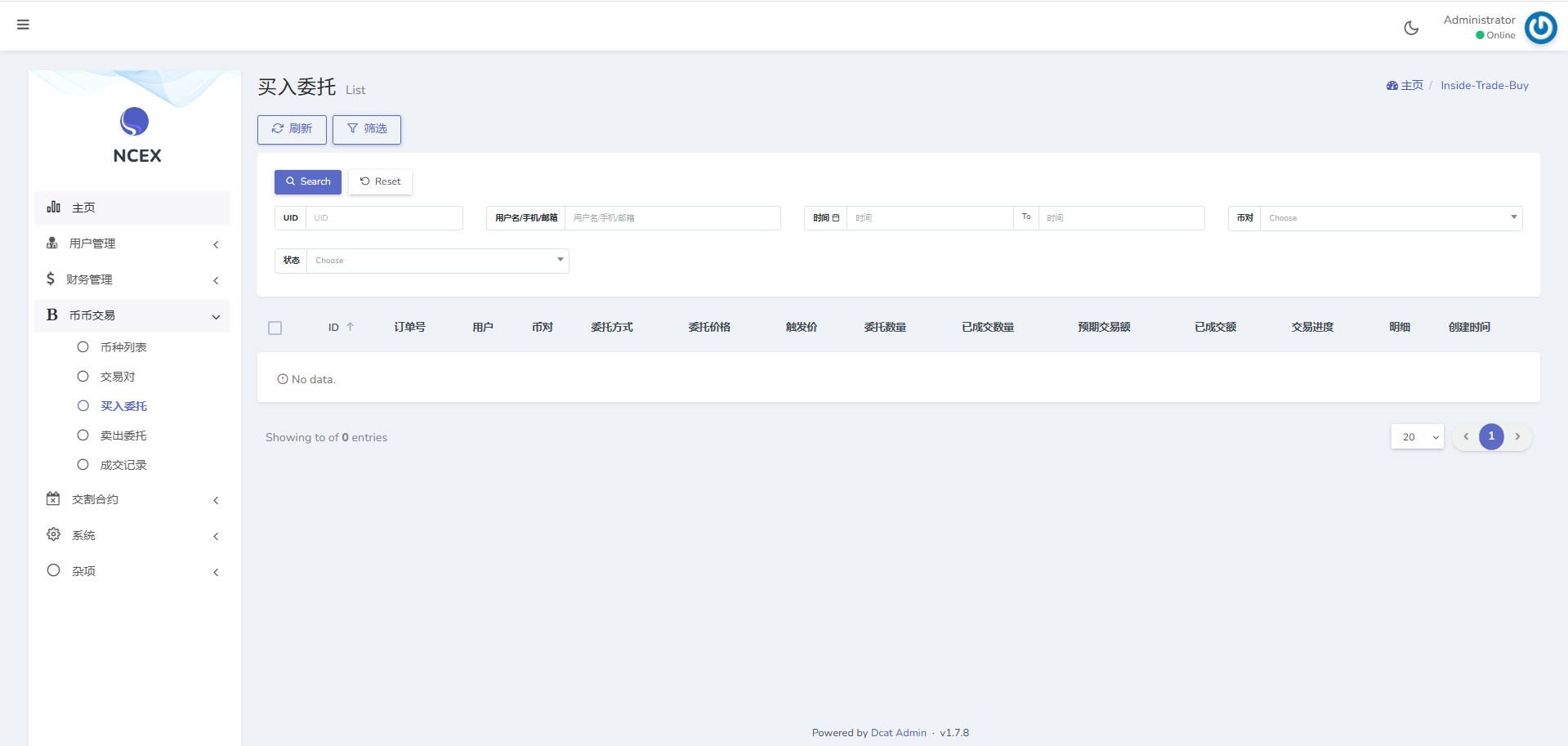Open the 币对 Choose dropdown
This screenshot has width=1568, height=746.
[1391, 218]
